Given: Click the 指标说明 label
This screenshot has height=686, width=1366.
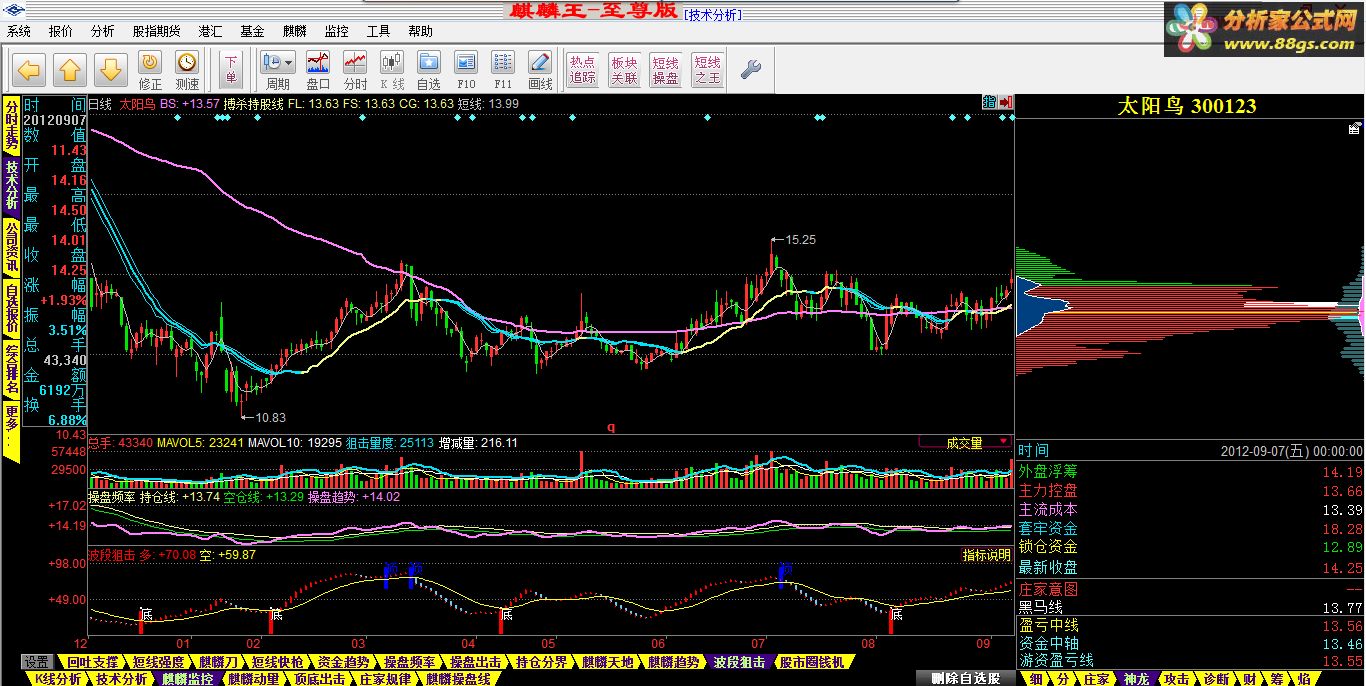Looking at the screenshot, I should point(986,554).
